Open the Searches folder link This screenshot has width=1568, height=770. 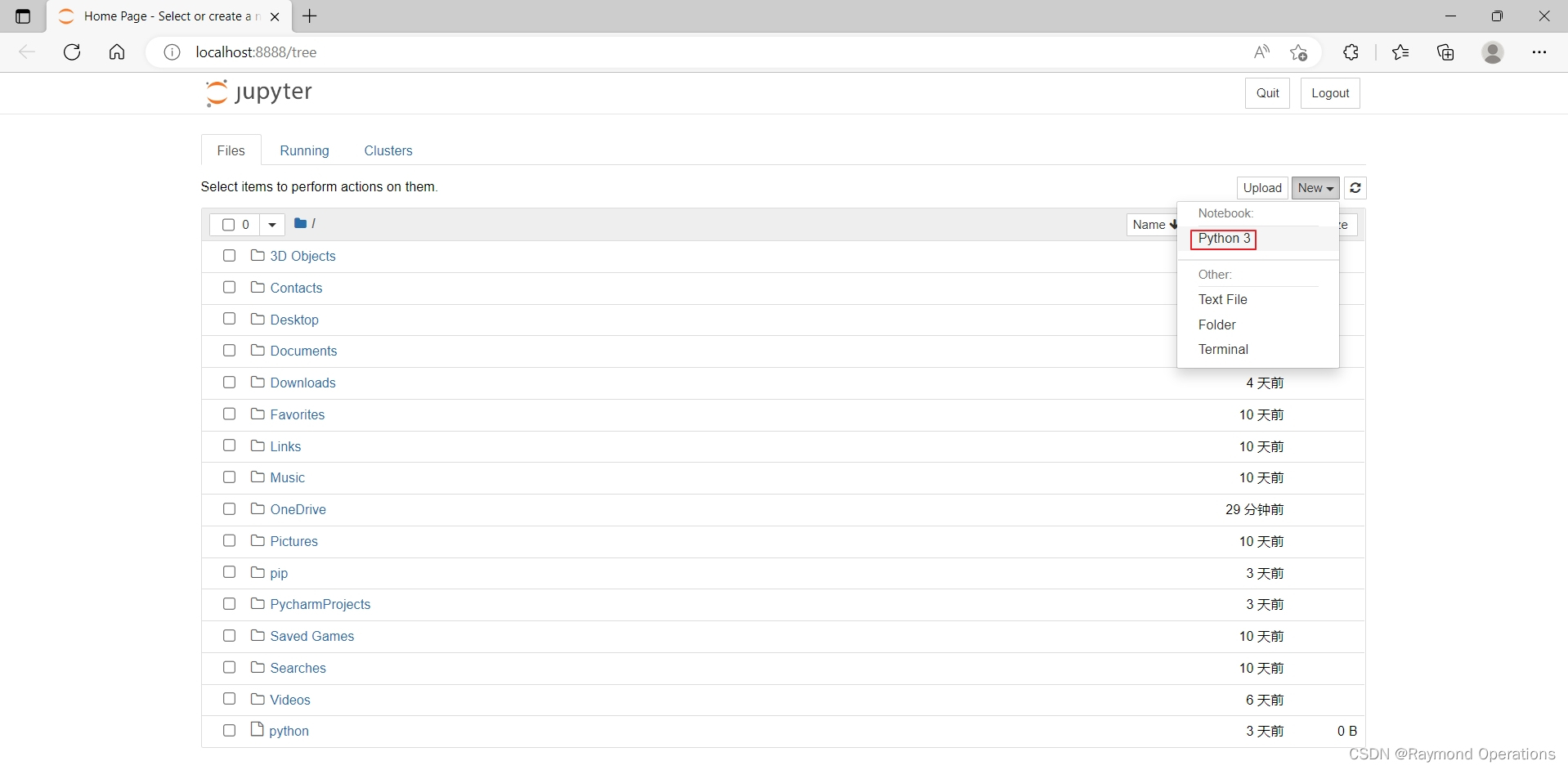(298, 668)
